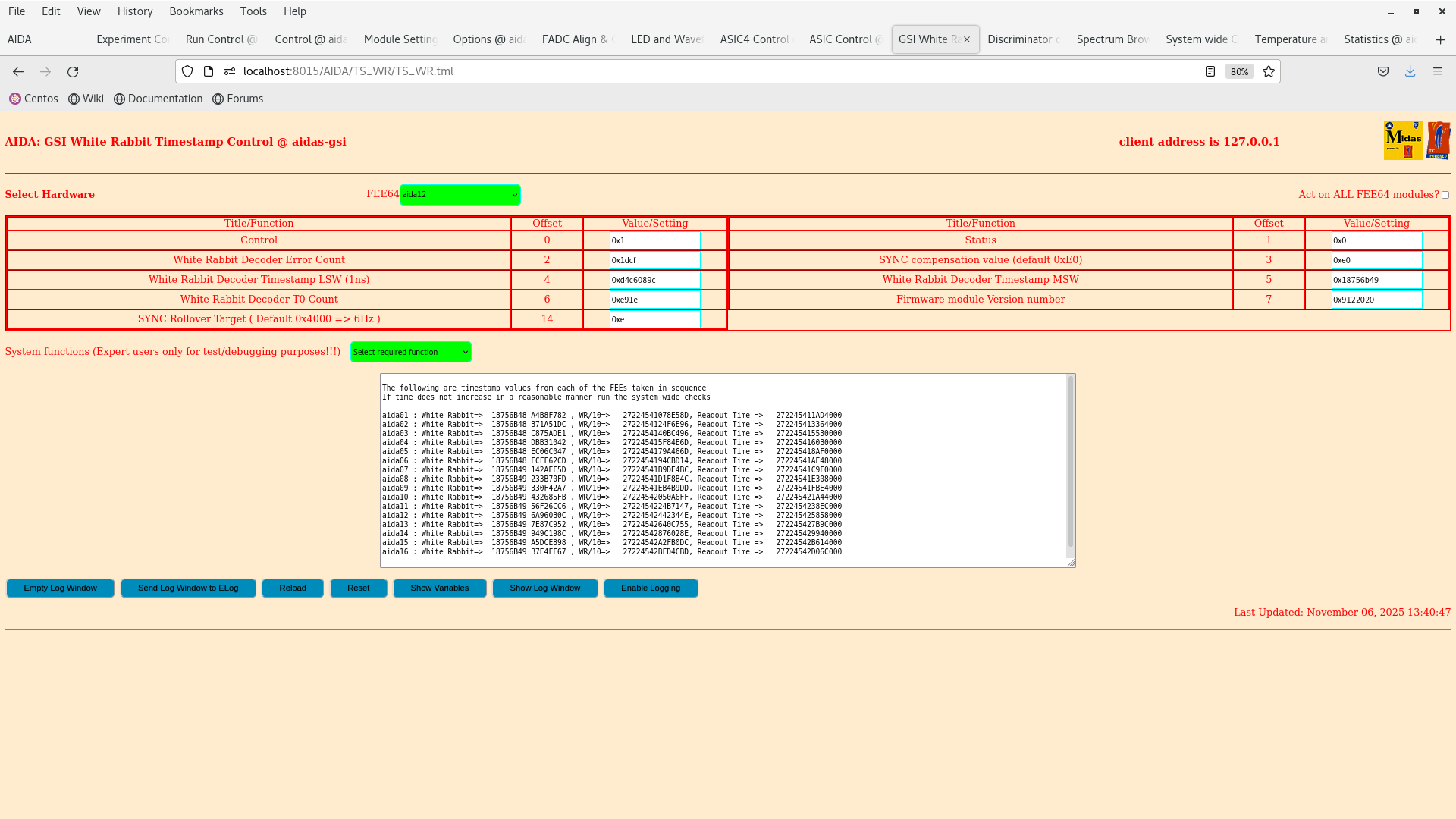Click the red logo beside the Midas logo

(x=1439, y=140)
